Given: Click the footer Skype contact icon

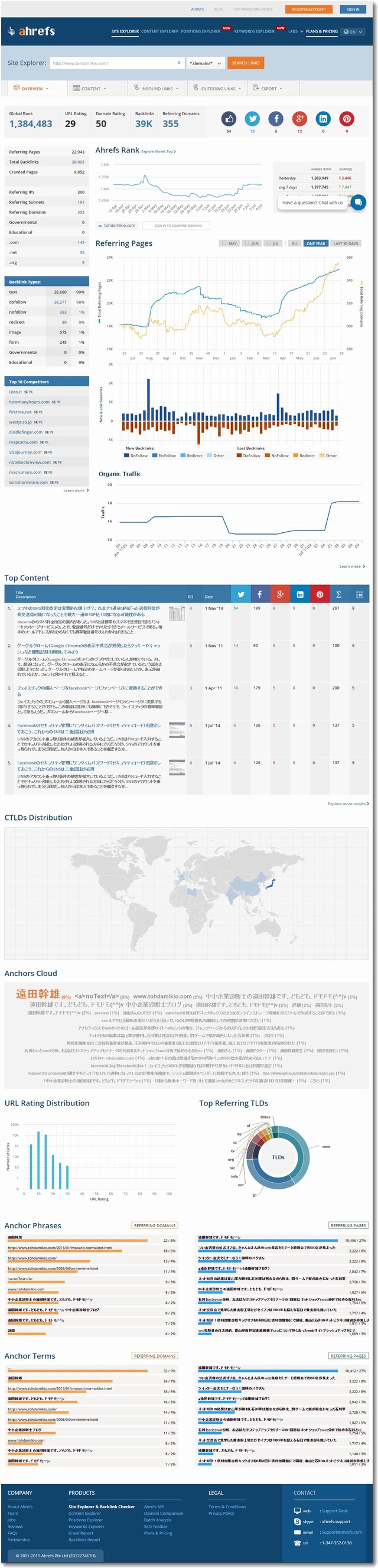Looking at the screenshot, I should tap(297, 1521).
